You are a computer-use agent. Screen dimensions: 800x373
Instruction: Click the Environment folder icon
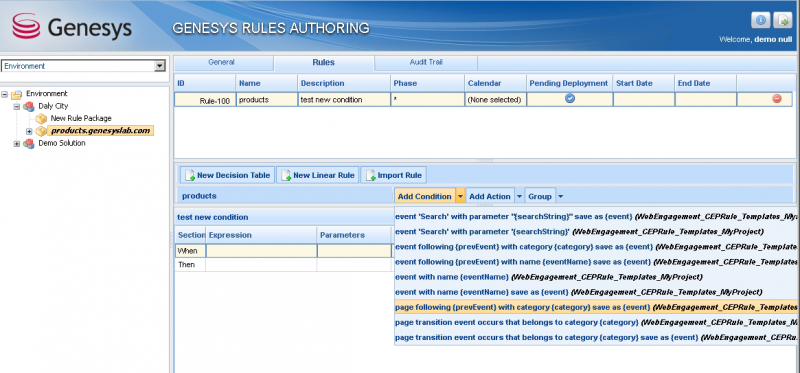pyautogui.click(x=17, y=94)
